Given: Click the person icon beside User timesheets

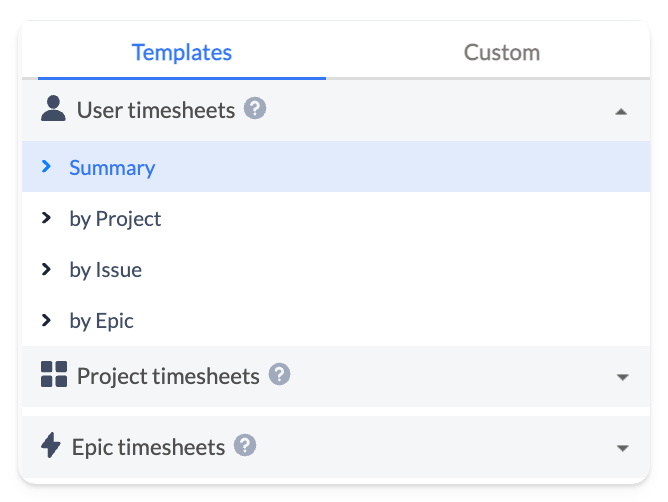Looking at the screenshot, I should (x=53, y=109).
